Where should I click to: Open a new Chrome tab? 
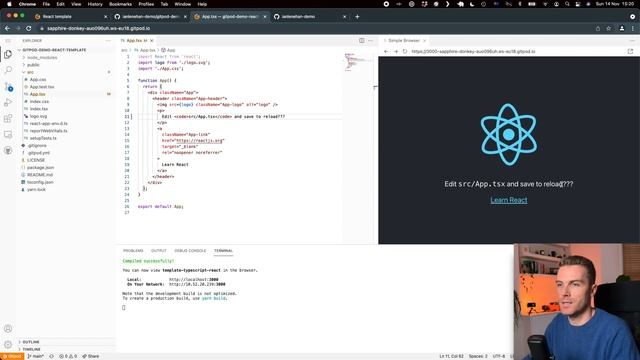[357, 16]
